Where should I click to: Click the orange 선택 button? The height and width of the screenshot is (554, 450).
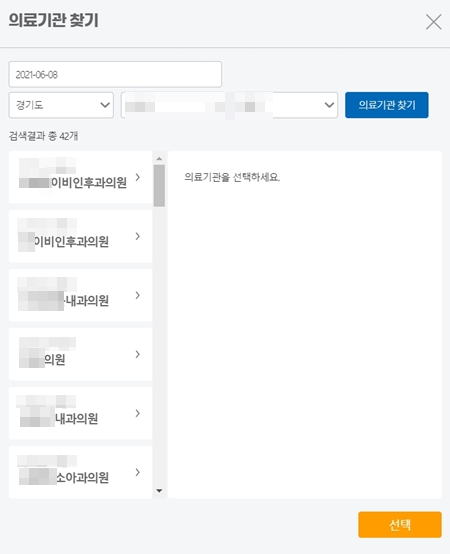pos(400,525)
